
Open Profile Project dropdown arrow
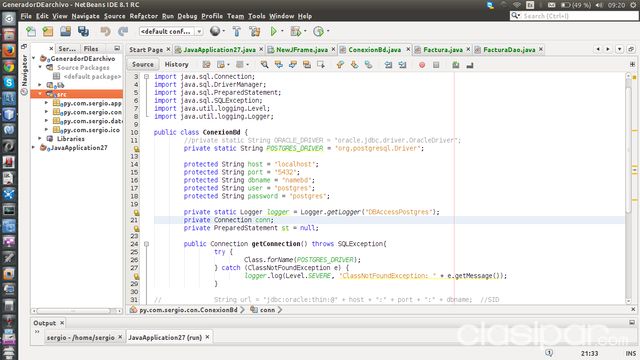(x=328, y=31)
